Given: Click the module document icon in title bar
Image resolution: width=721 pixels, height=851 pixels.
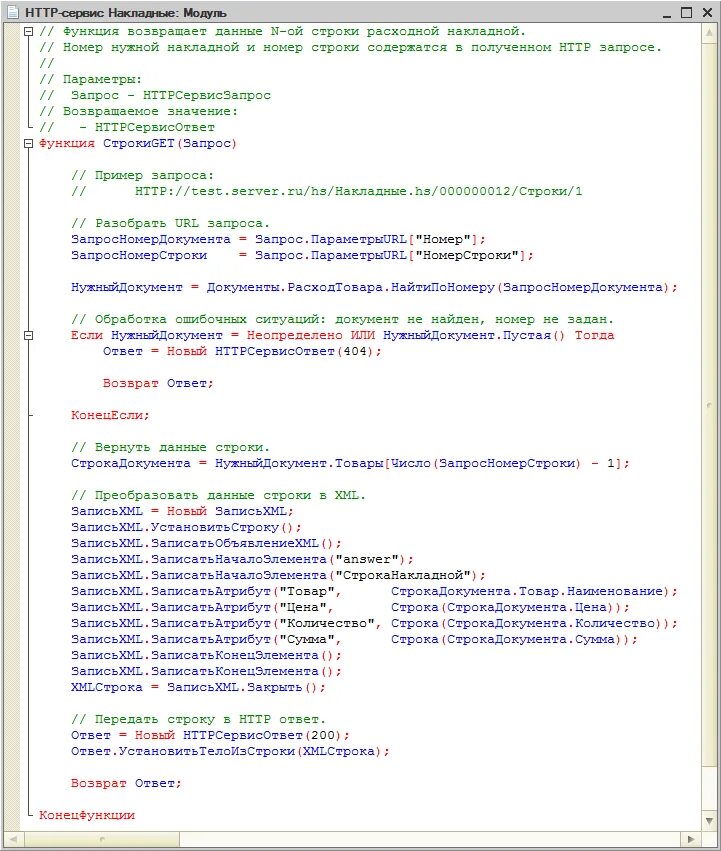Looking at the screenshot, I should 12,12.
